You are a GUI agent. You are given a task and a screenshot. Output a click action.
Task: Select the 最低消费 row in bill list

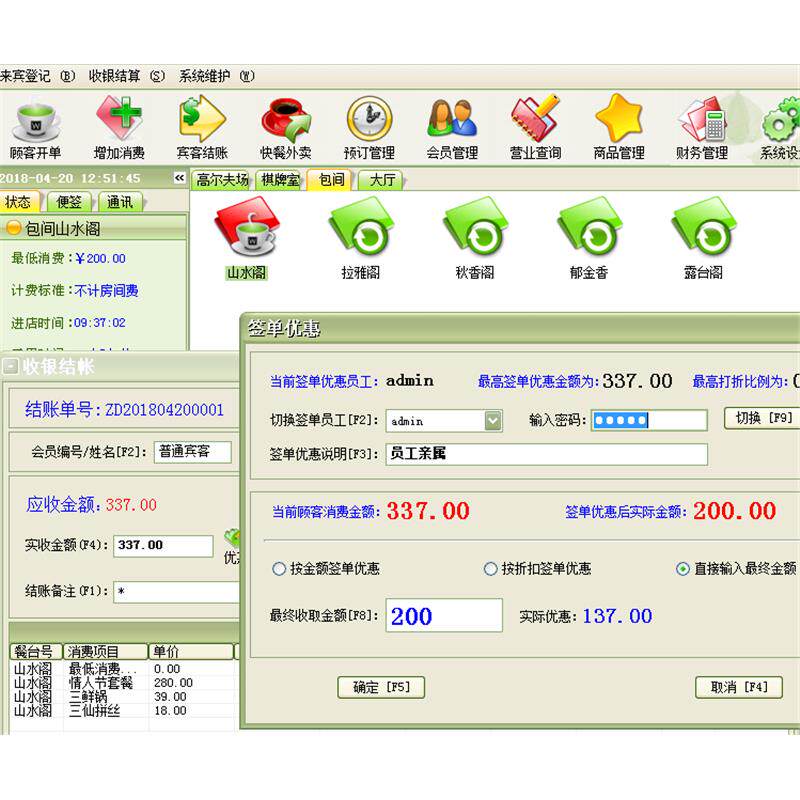122,668
